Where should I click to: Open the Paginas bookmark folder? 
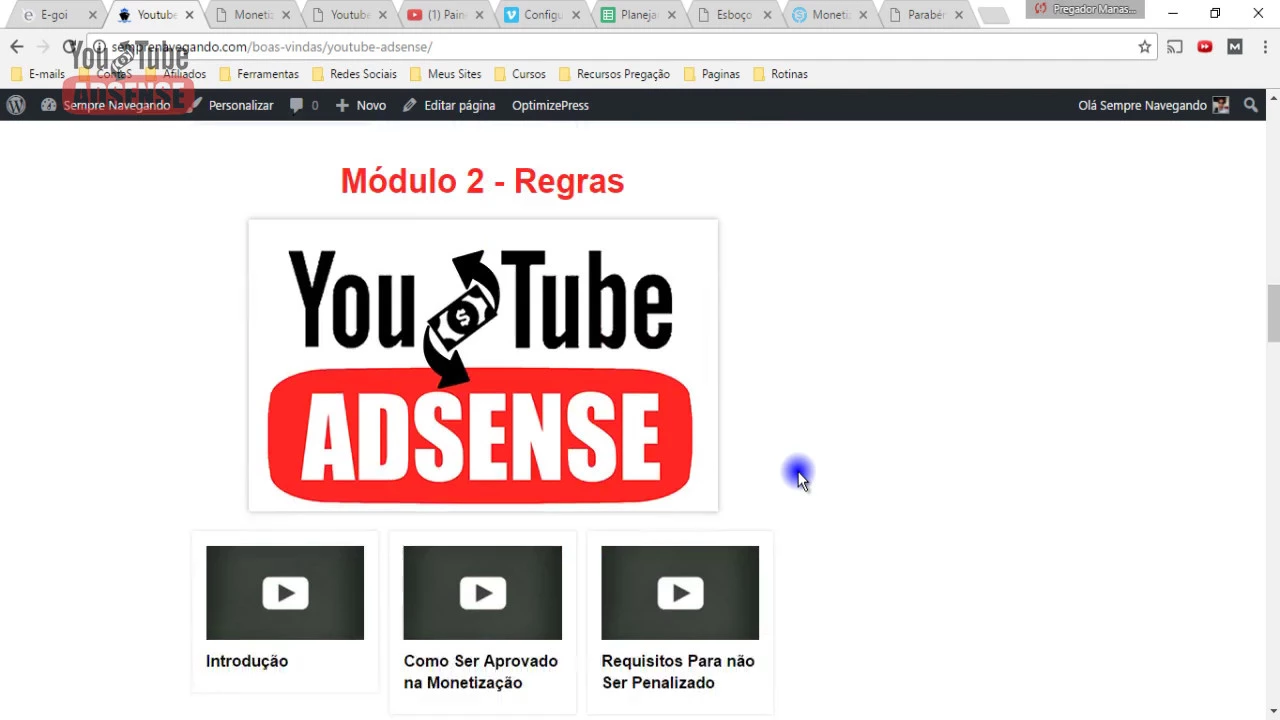click(x=711, y=74)
